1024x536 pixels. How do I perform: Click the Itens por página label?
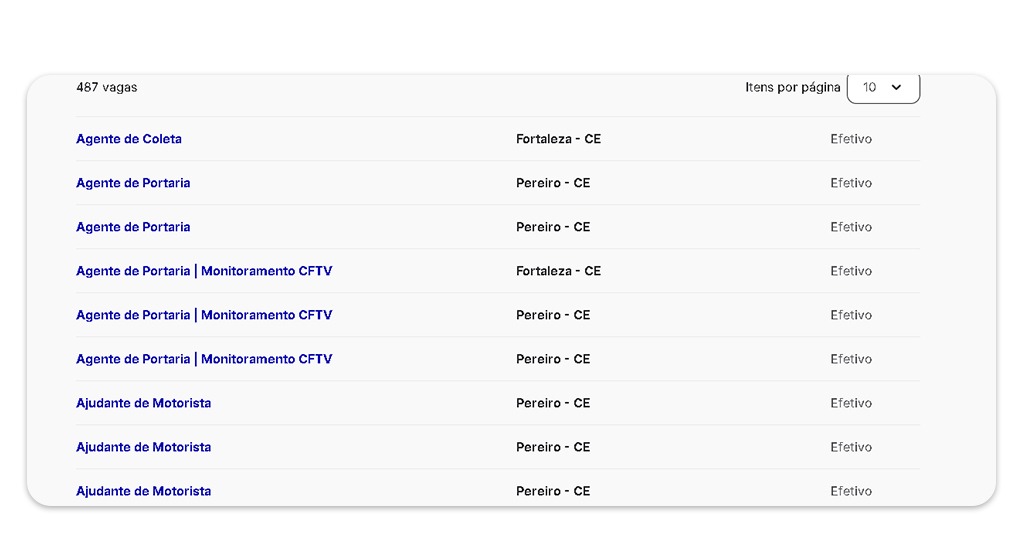pyautogui.click(x=792, y=87)
